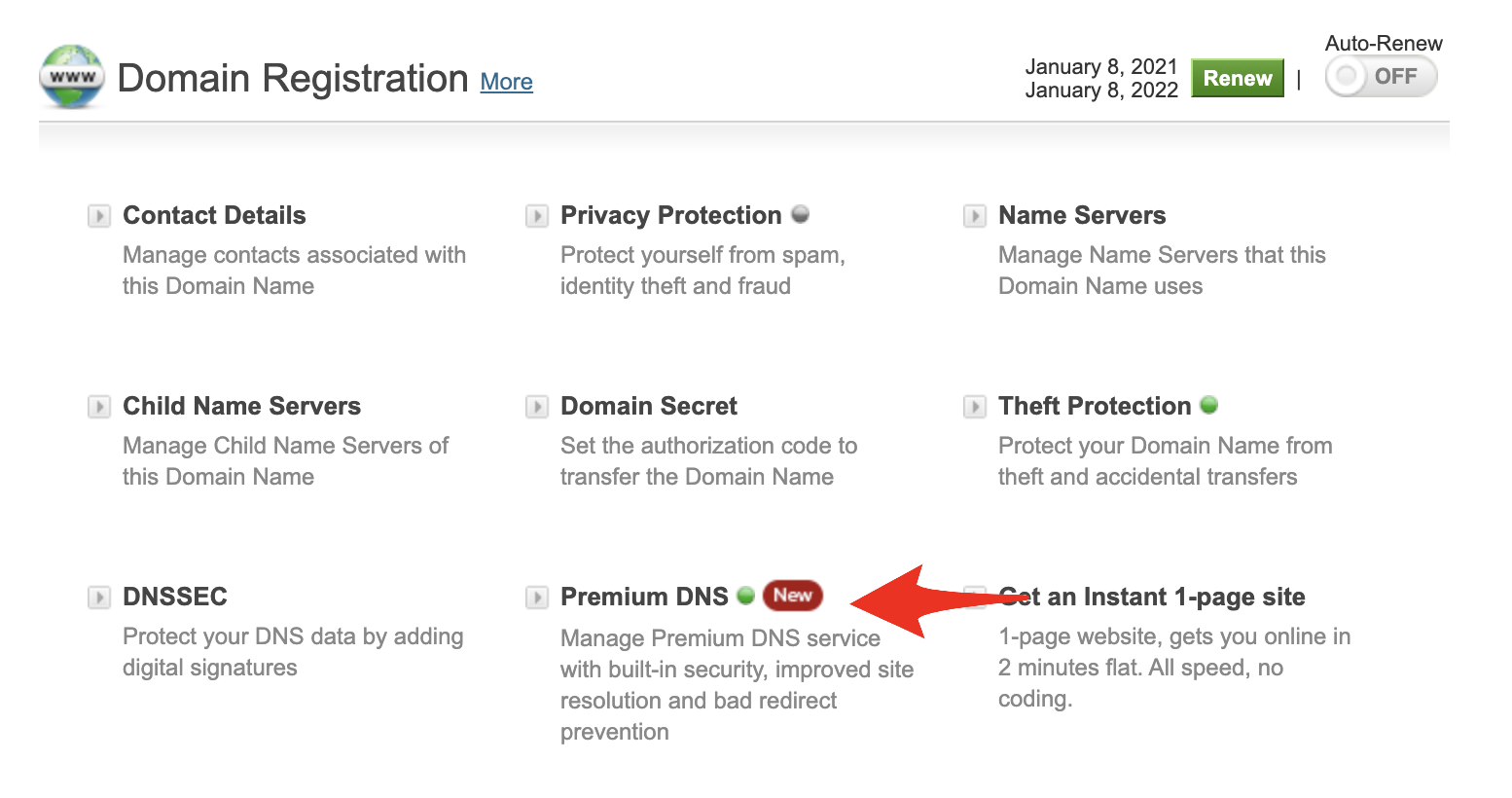Screen dimensions: 1512x798
Task: Expand the Contact Details section arrow
Action: [99, 216]
